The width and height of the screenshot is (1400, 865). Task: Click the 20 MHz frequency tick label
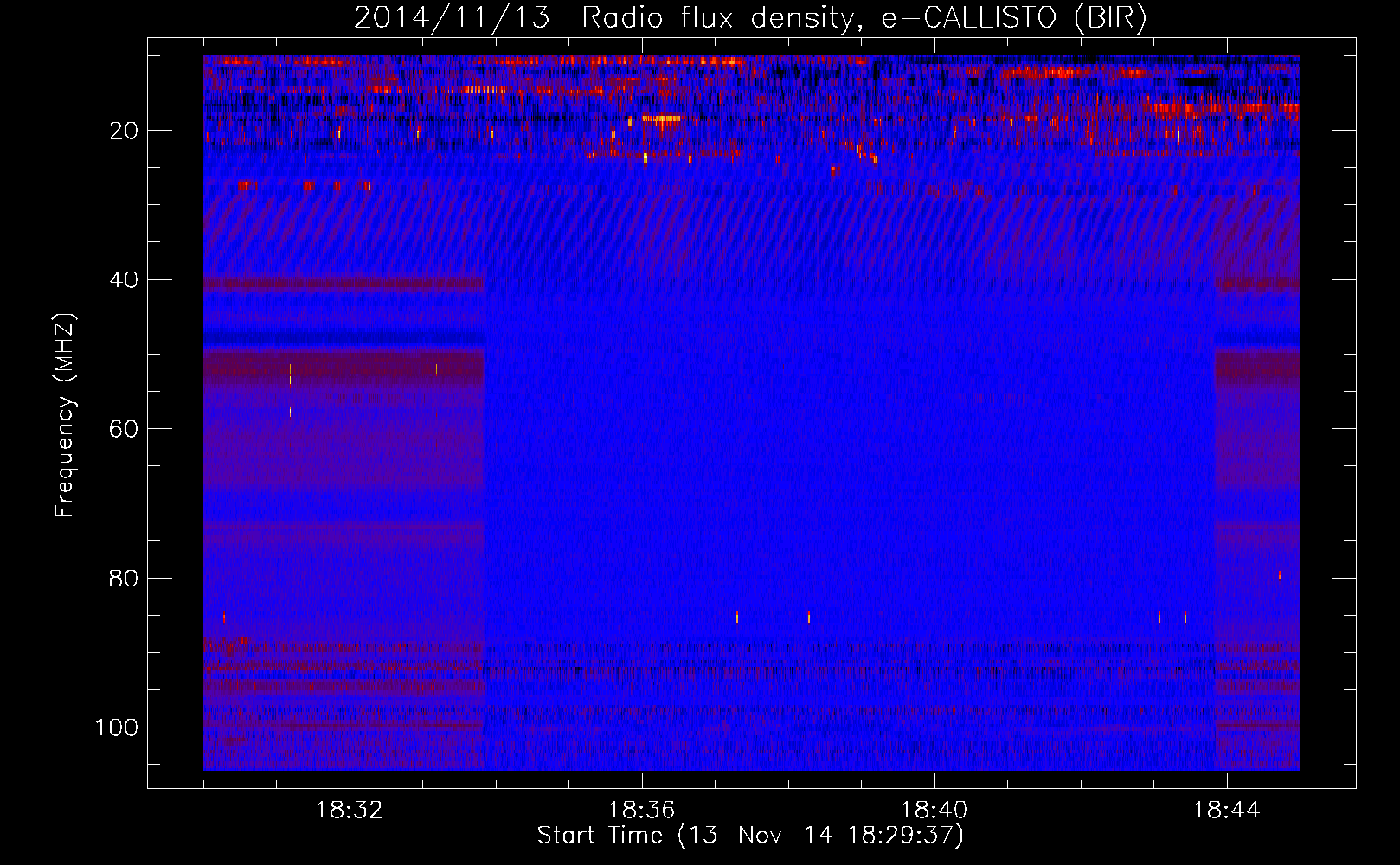click(125, 131)
